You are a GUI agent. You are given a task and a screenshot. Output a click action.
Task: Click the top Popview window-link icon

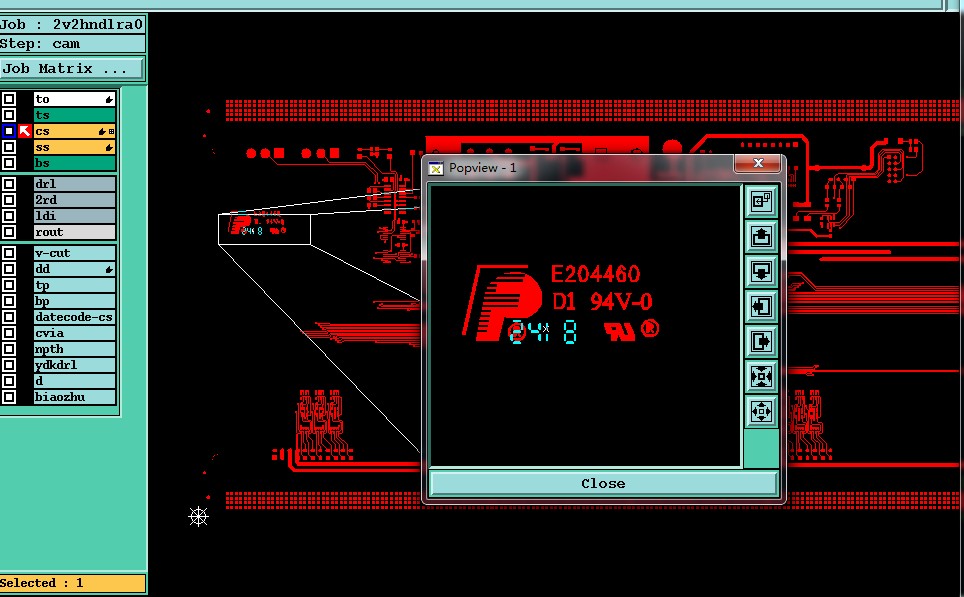click(761, 201)
